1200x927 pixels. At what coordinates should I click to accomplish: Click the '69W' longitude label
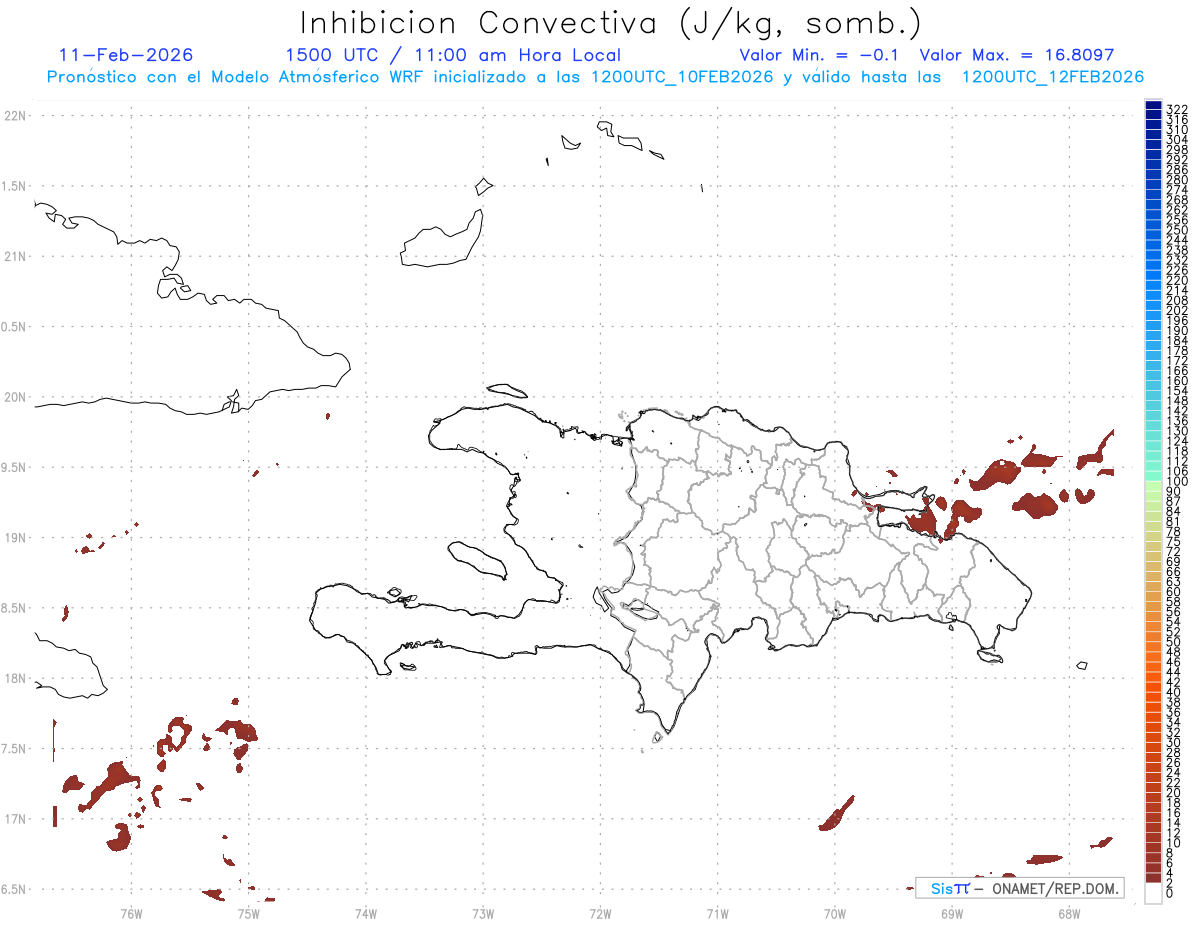[952, 912]
